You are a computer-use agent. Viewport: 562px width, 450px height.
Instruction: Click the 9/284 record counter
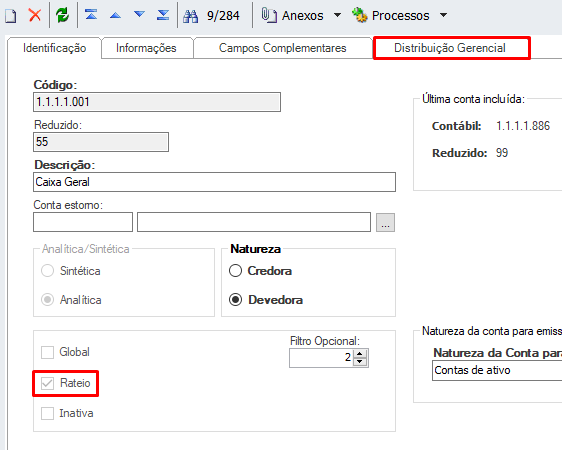(223, 16)
